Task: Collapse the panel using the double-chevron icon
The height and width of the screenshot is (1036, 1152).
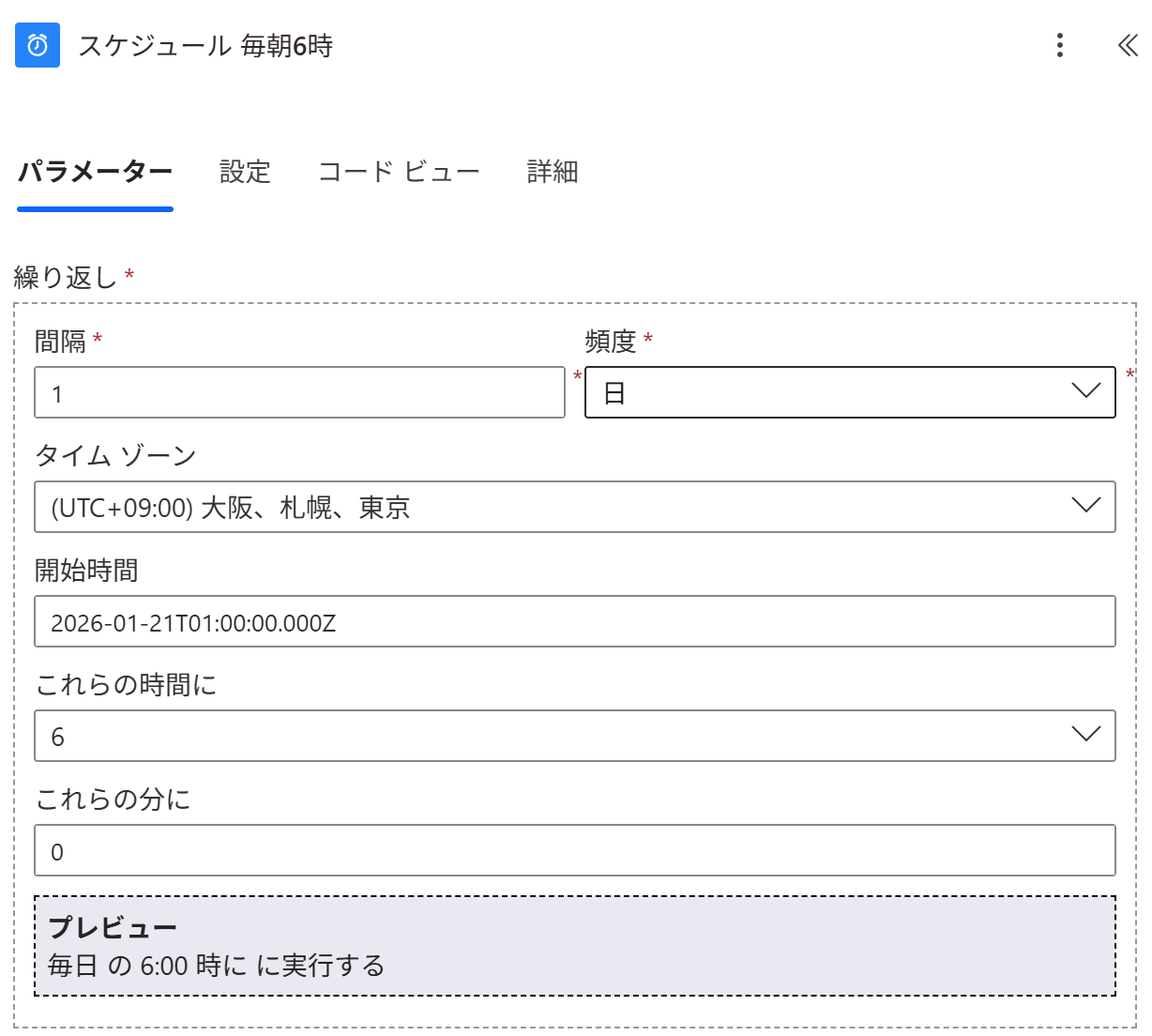Action: 1127,45
